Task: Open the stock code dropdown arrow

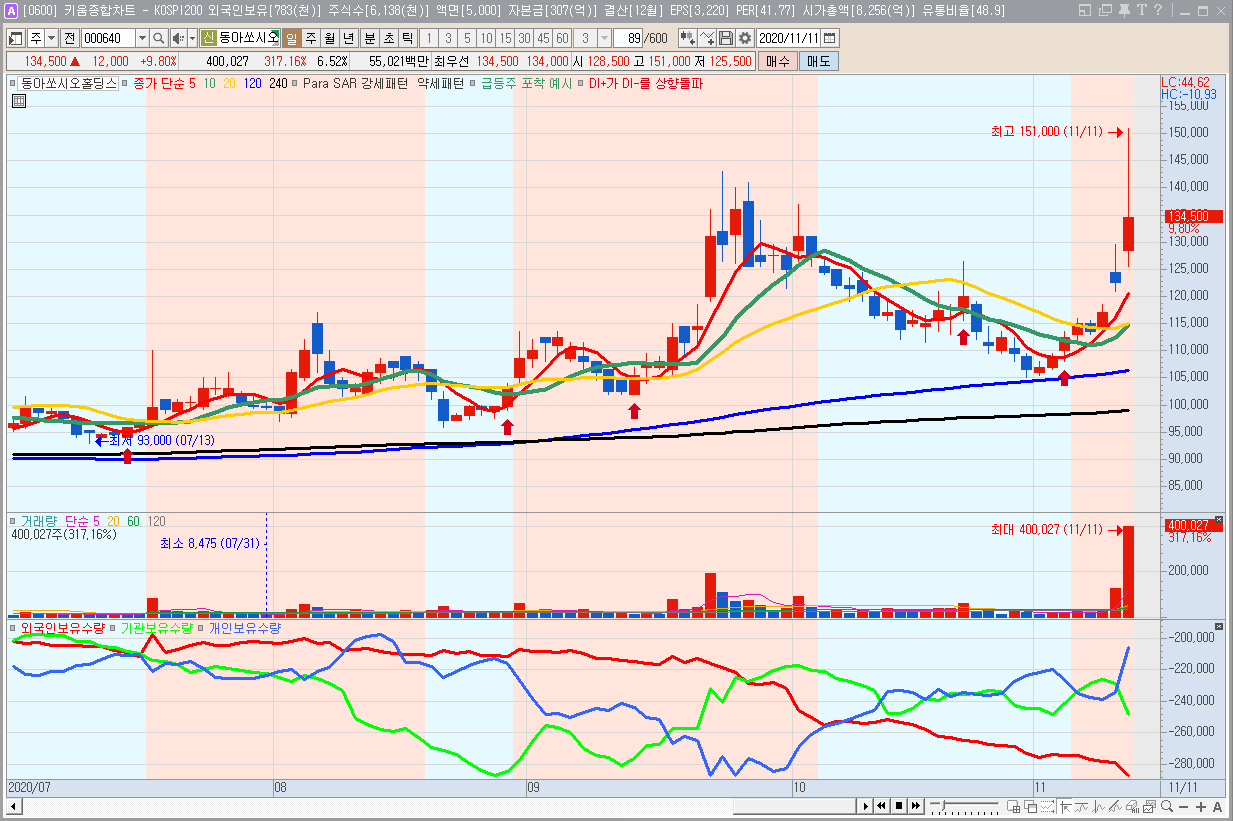Action: 141,38
